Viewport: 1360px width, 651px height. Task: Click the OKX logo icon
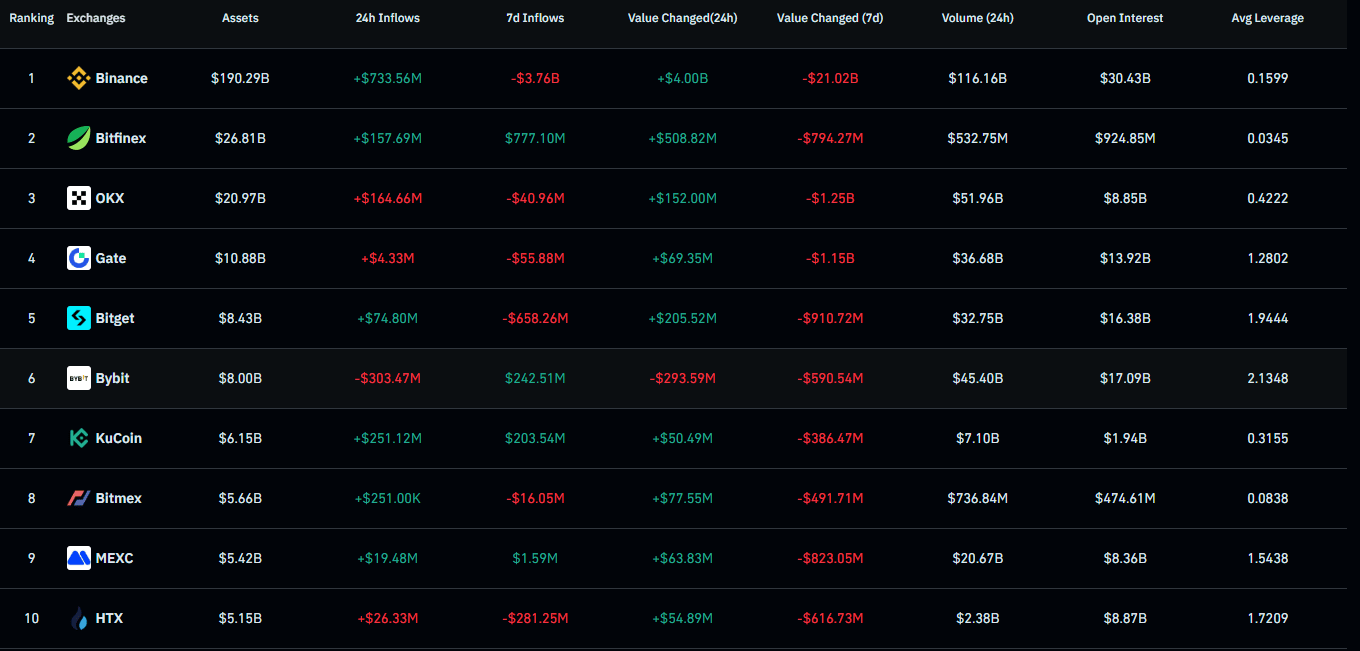[79, 198]
